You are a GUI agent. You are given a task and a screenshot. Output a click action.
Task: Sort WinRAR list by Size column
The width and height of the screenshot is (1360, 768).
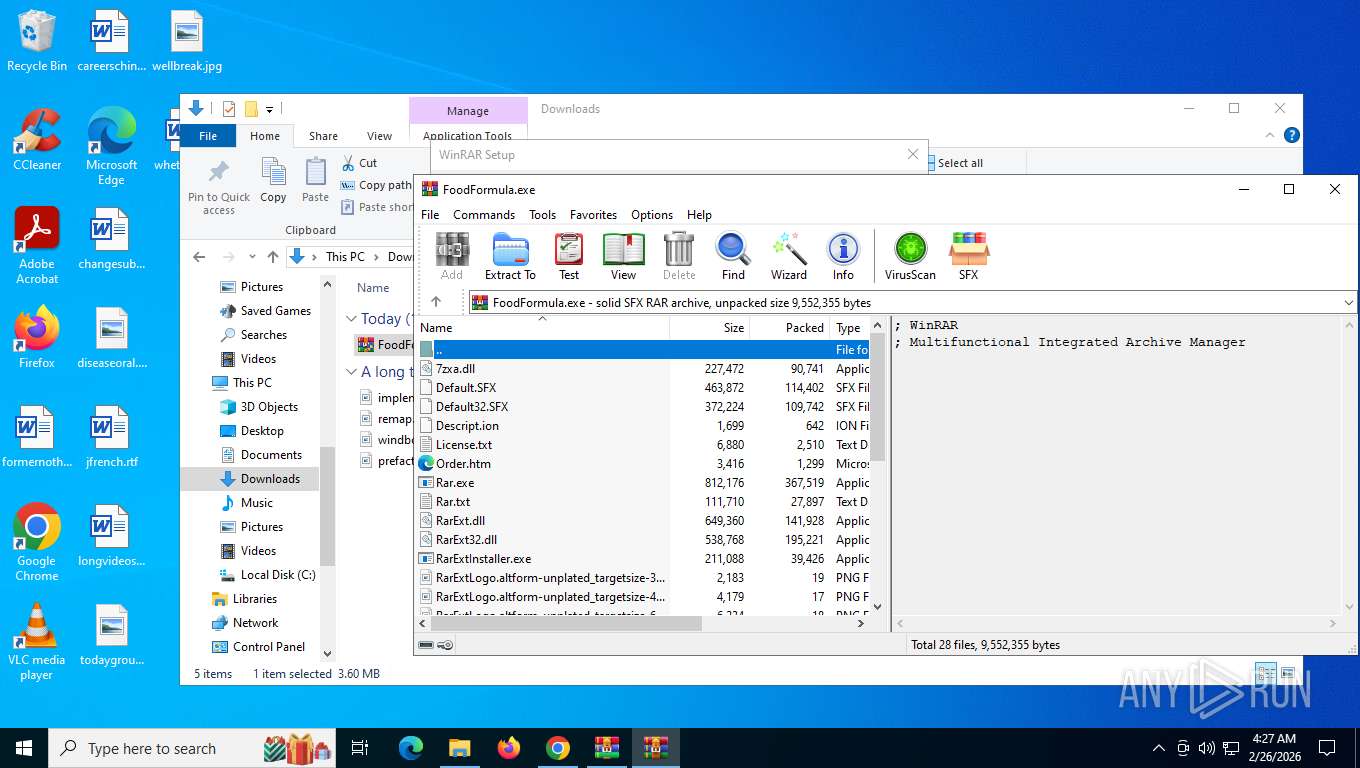[710, 327]
